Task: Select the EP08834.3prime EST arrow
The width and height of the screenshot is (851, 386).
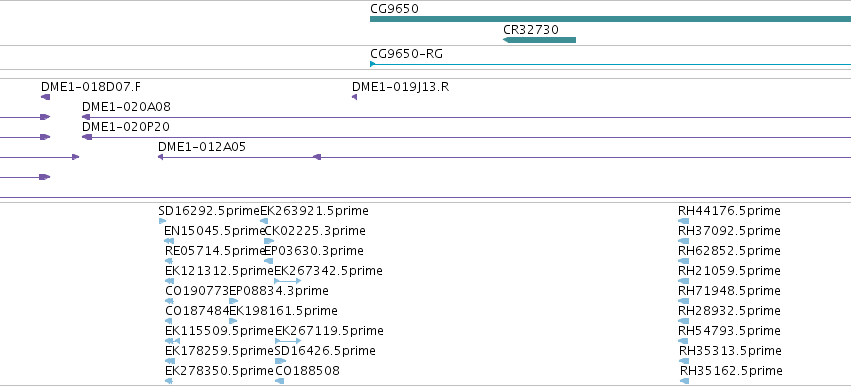Action: click(233, 301)
